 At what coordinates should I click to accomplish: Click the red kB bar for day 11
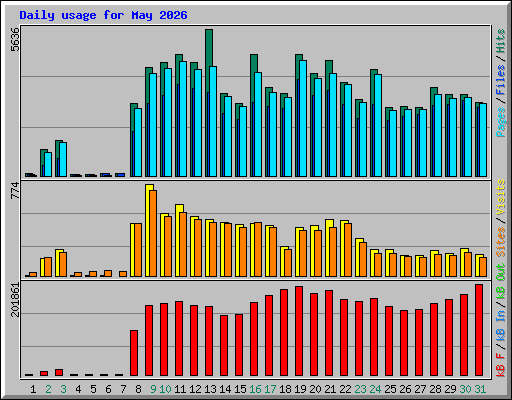pos(179,338)
